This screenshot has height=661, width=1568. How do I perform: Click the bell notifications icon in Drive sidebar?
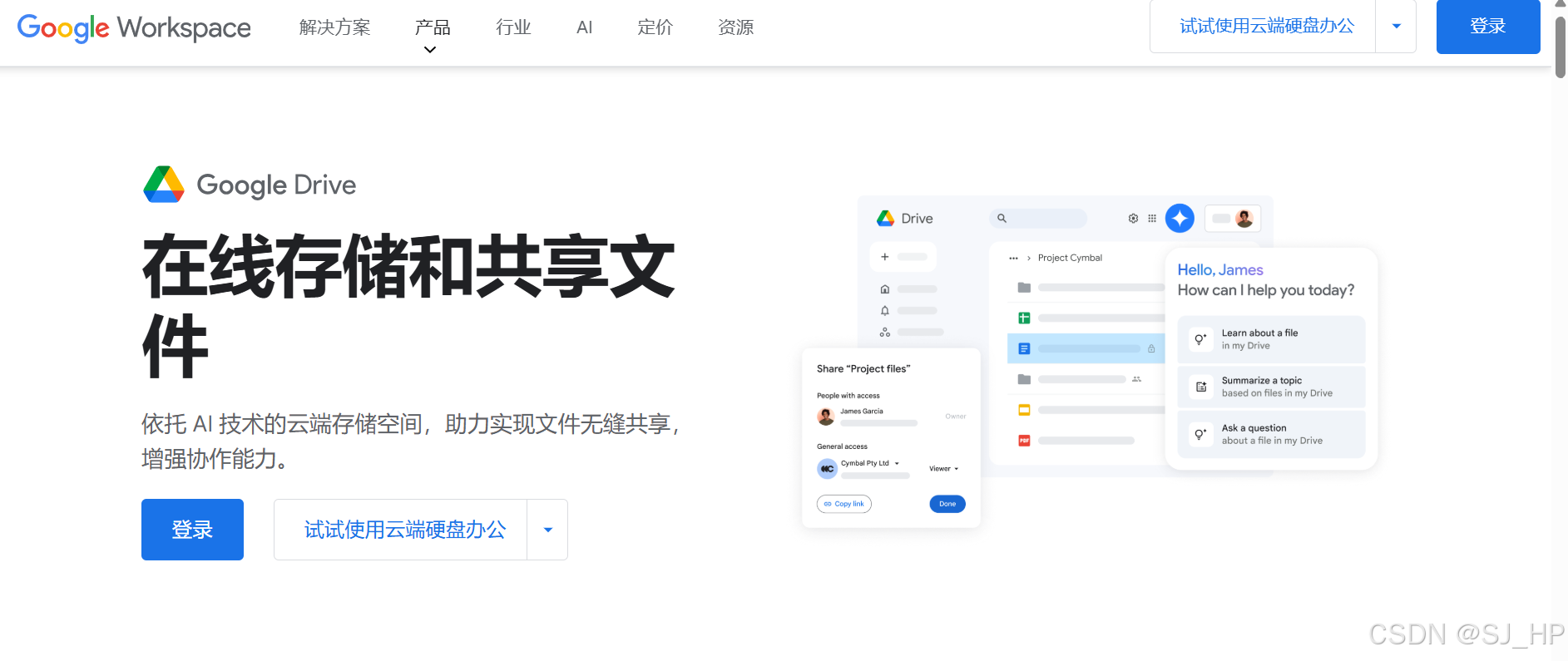(885, 310)
